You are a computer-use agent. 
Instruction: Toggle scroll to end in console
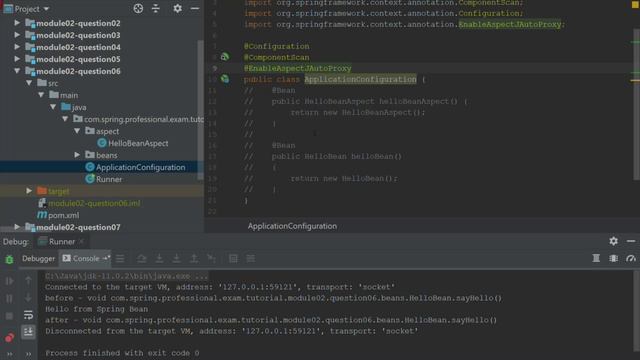point(28,332)
